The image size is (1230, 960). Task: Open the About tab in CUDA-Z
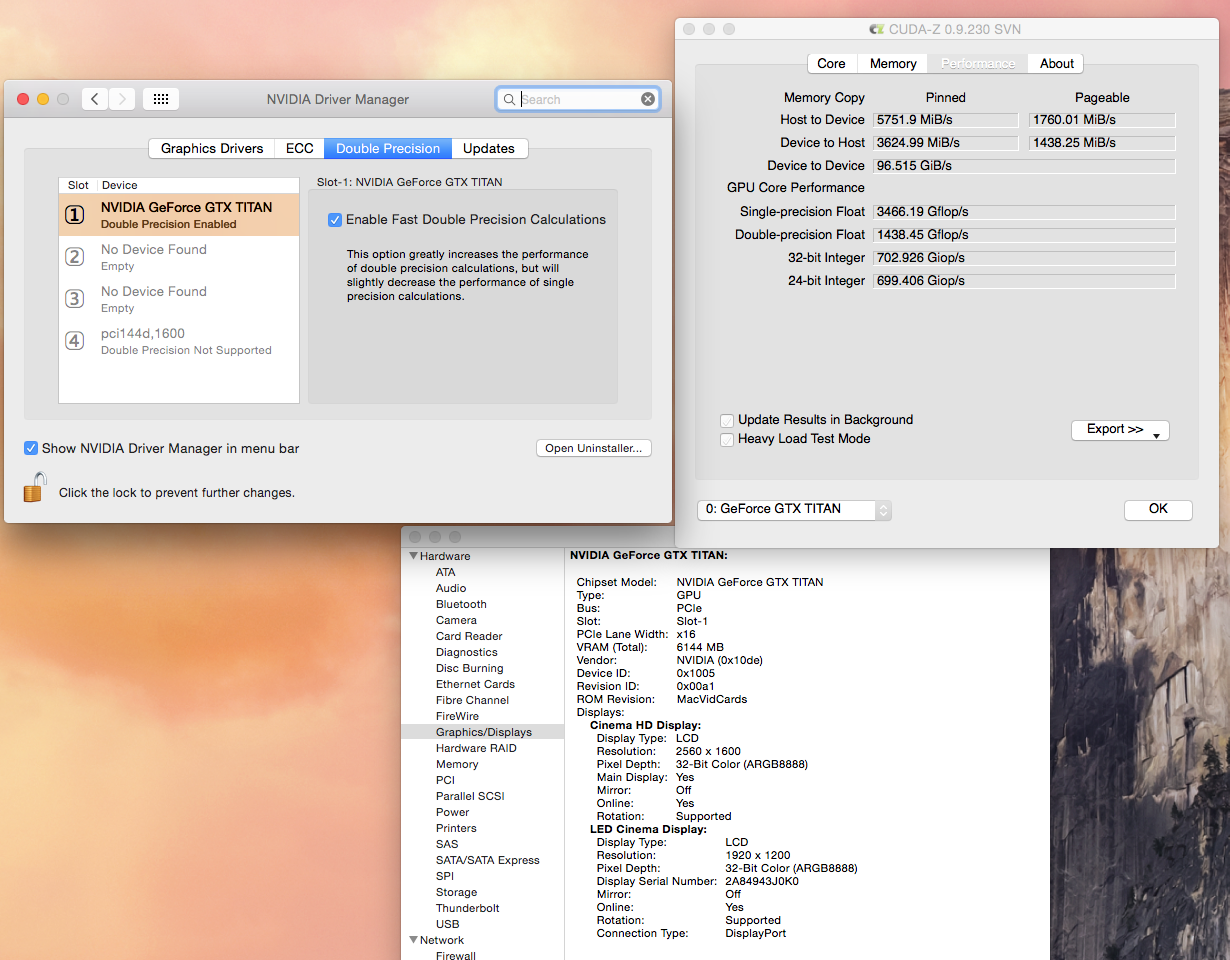point(1056,63)
